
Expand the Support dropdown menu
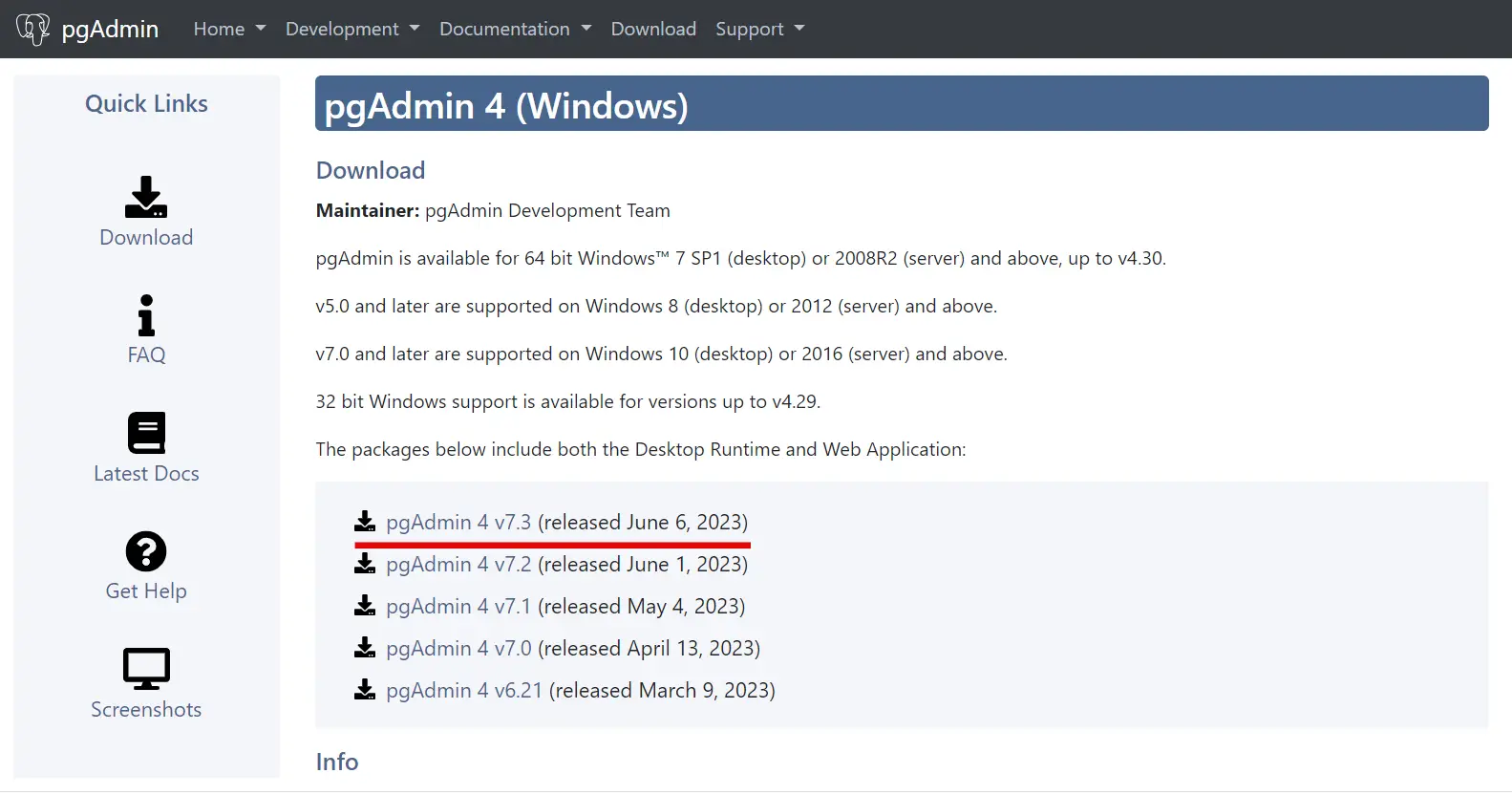[759, 29]
